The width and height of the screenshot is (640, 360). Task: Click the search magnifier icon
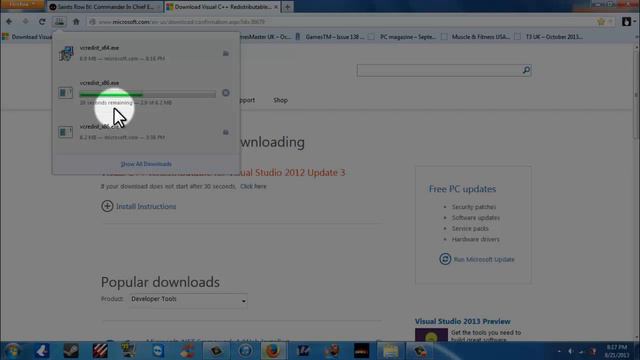527,70
